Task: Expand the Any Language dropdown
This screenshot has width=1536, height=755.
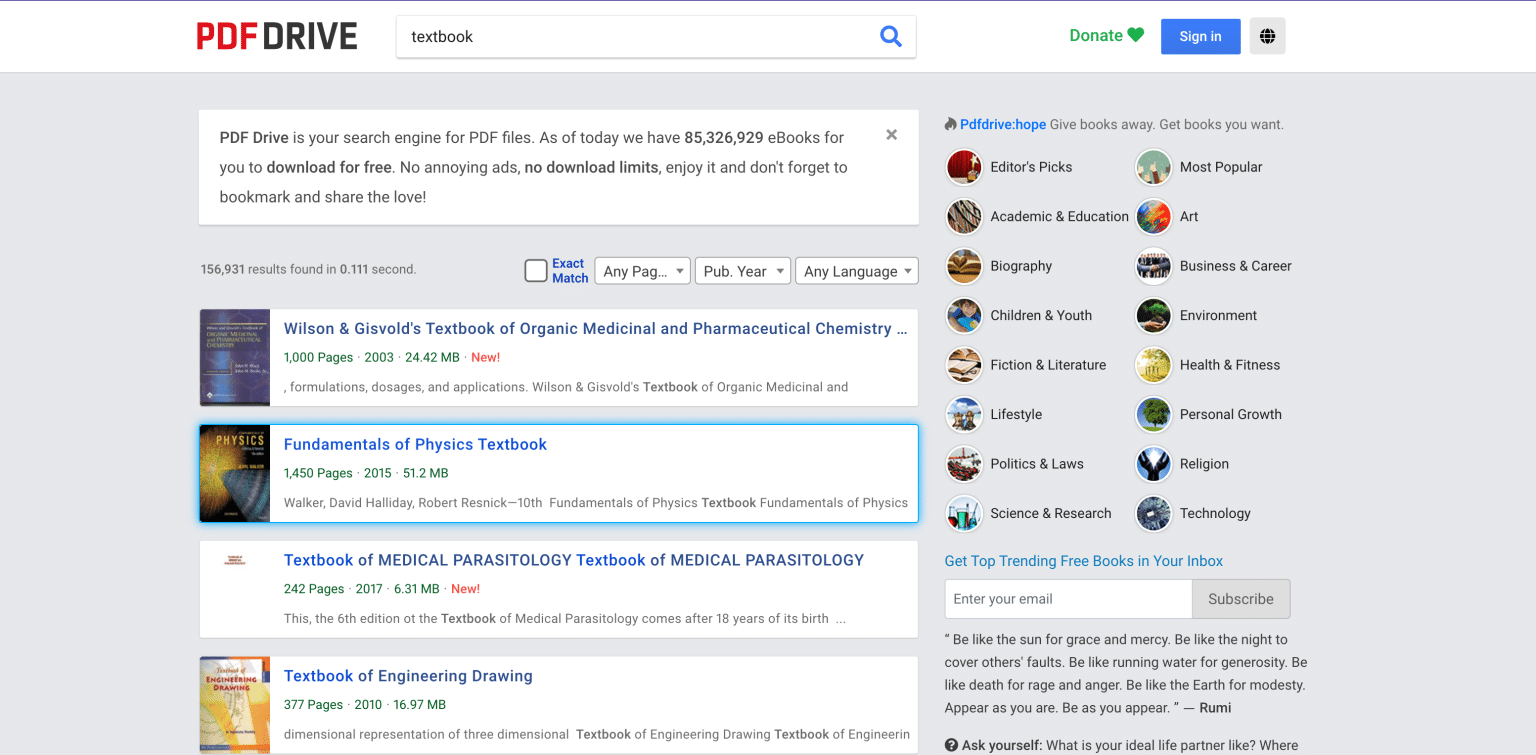Action: pyautogui.click(x=856, y=271)
